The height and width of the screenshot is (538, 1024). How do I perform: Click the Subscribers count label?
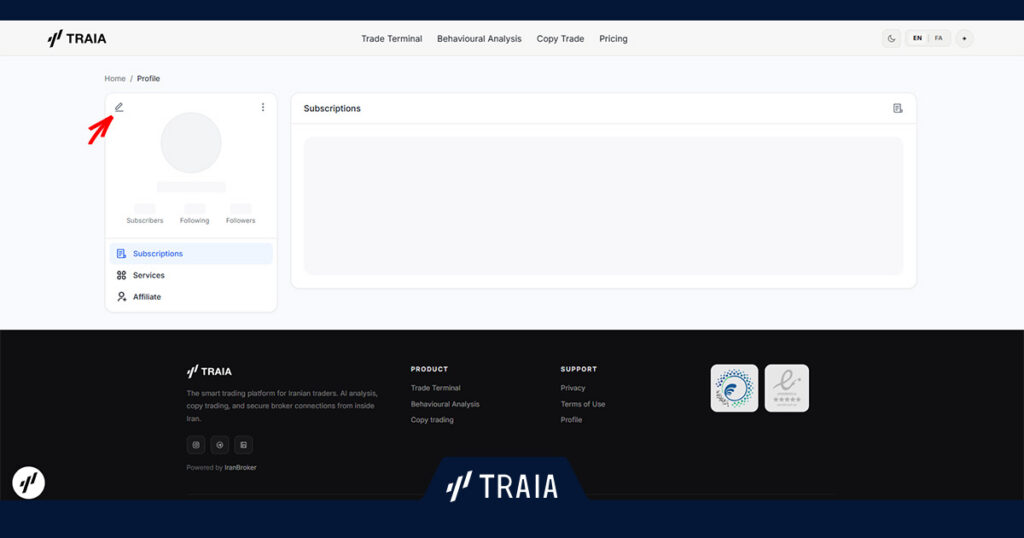pyautogui.click(x=145, y=221)
